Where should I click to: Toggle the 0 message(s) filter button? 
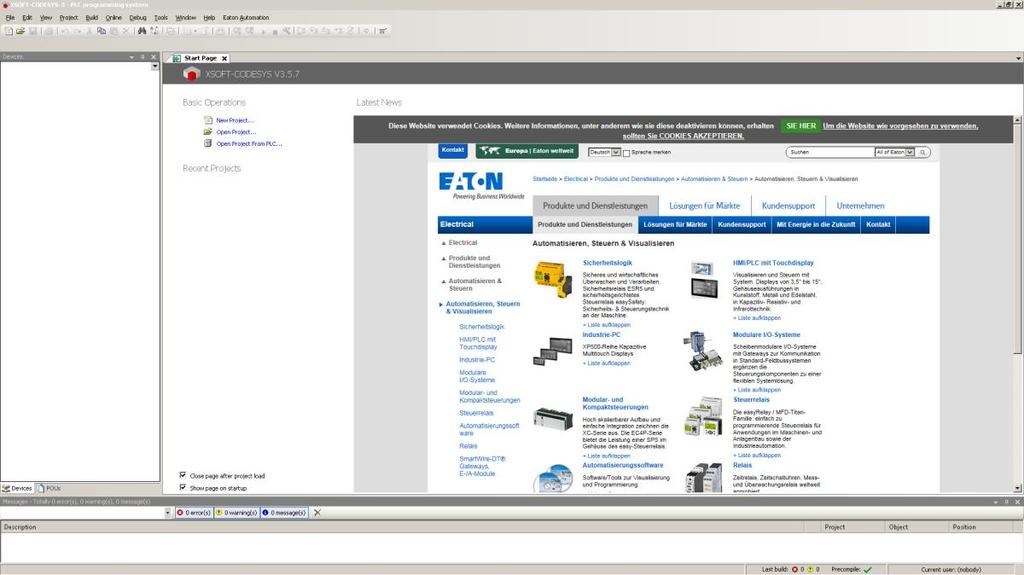pos(284,513)
